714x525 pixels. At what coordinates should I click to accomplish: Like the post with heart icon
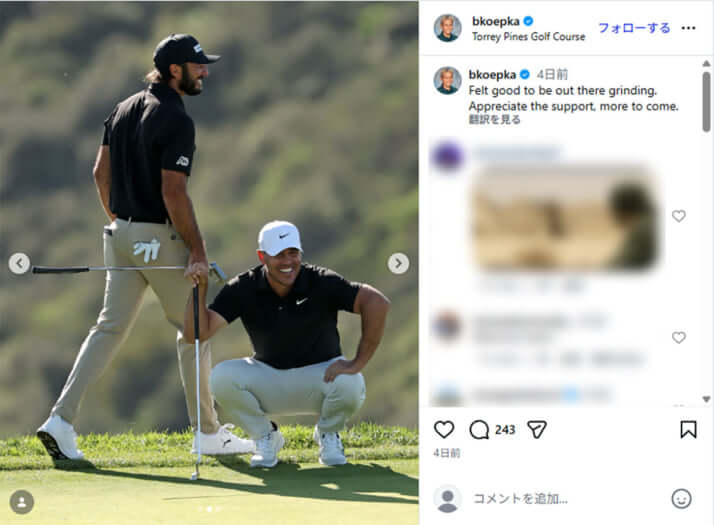(x=444, y=430)
